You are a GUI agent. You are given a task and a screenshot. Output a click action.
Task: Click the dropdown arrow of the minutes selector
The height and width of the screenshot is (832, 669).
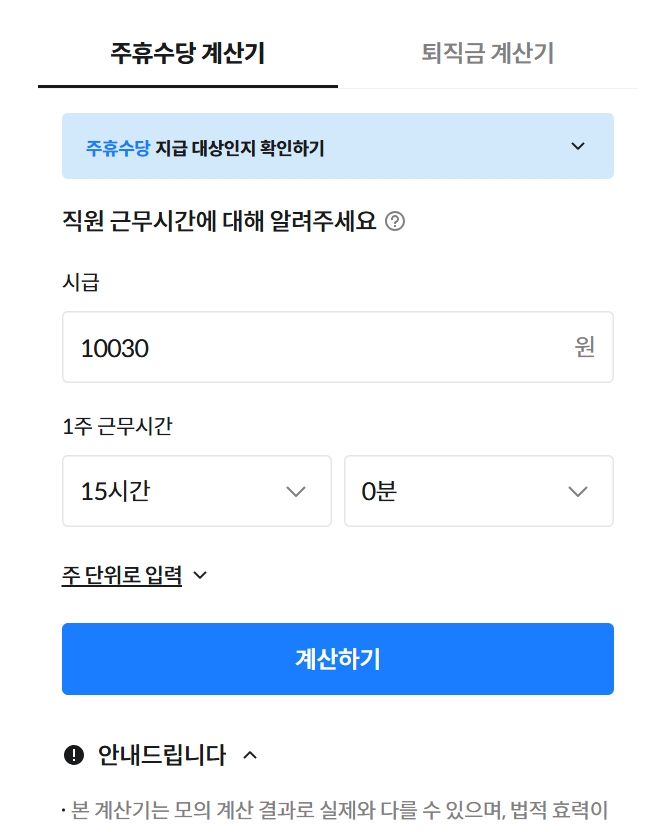[577, 491]
